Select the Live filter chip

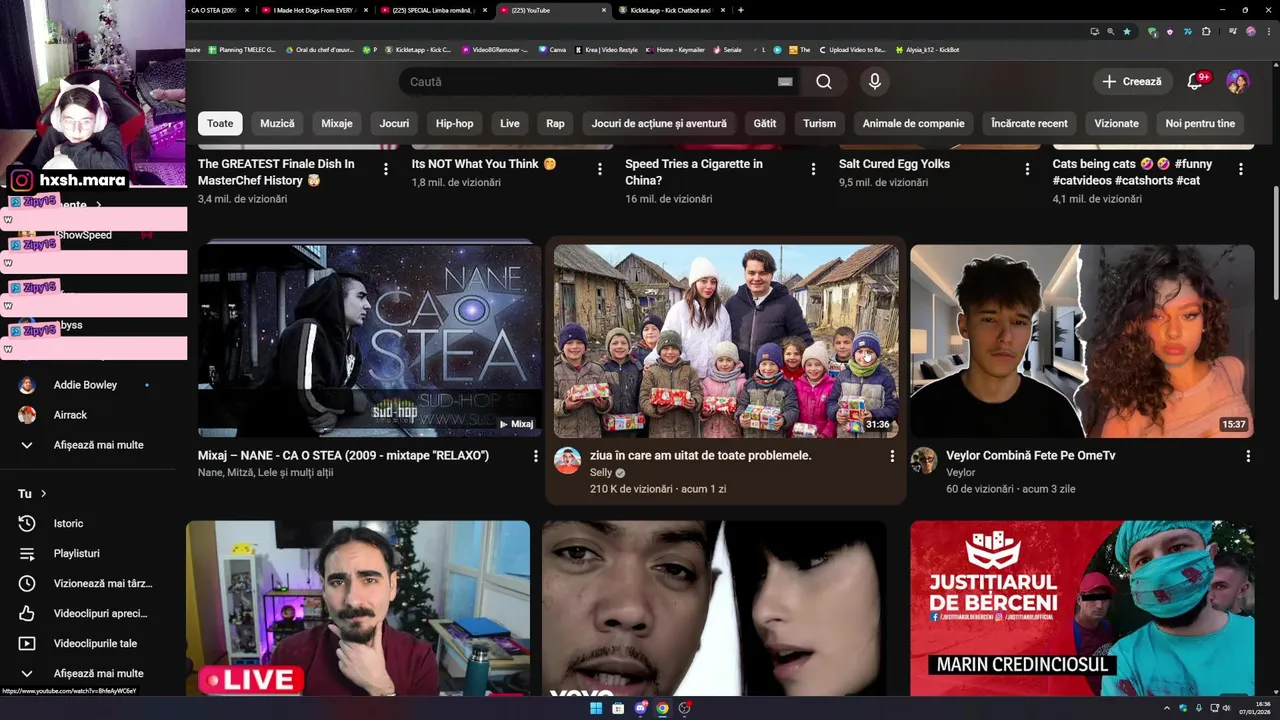tap(510, 123)
